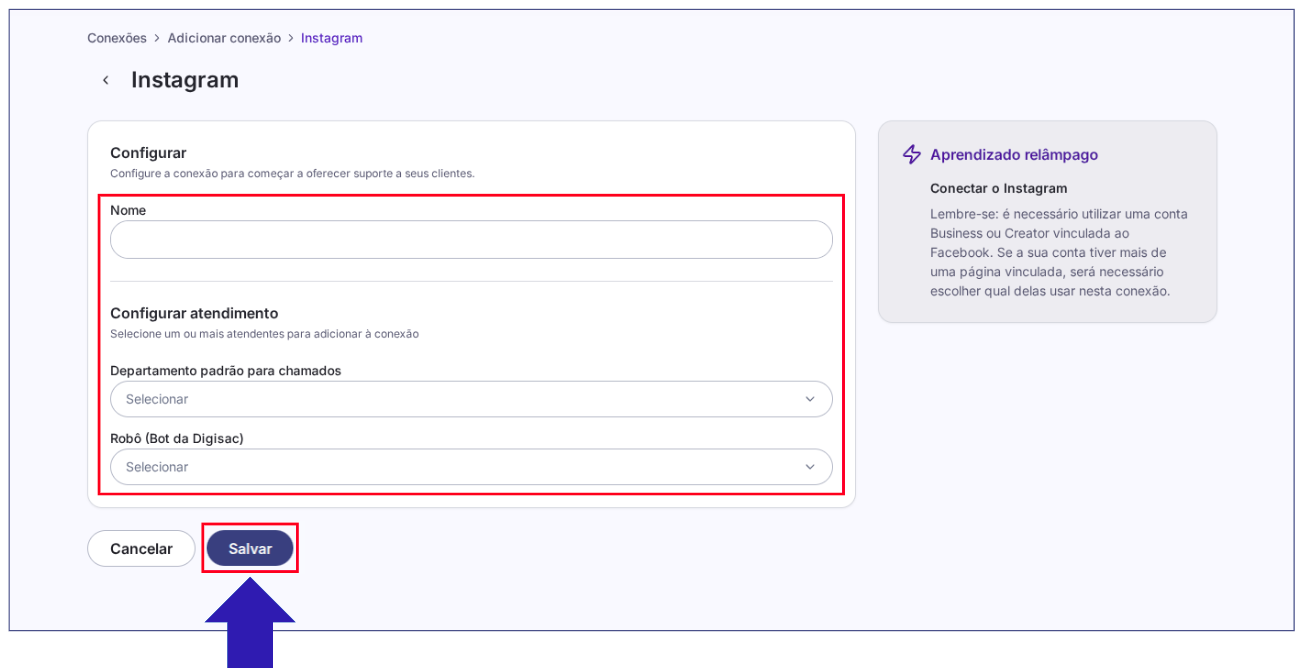
Task: Click the blue upward arrow below Salvar
Action: (x=250, y=628)
